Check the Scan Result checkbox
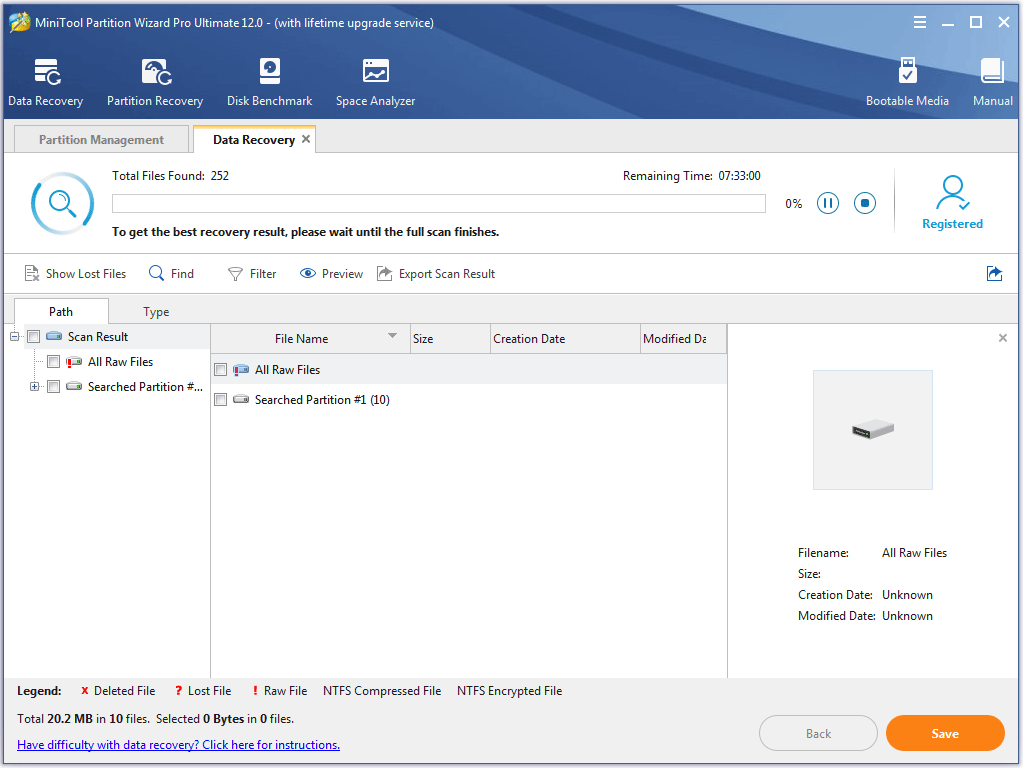 tap(33, 337)
